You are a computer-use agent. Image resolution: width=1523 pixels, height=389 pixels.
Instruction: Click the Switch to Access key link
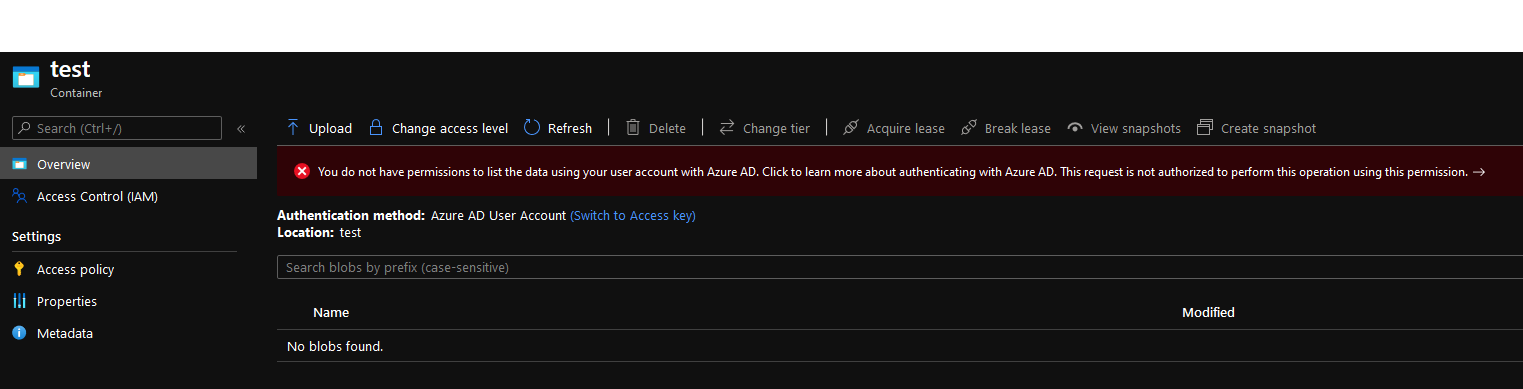[633, 215]
